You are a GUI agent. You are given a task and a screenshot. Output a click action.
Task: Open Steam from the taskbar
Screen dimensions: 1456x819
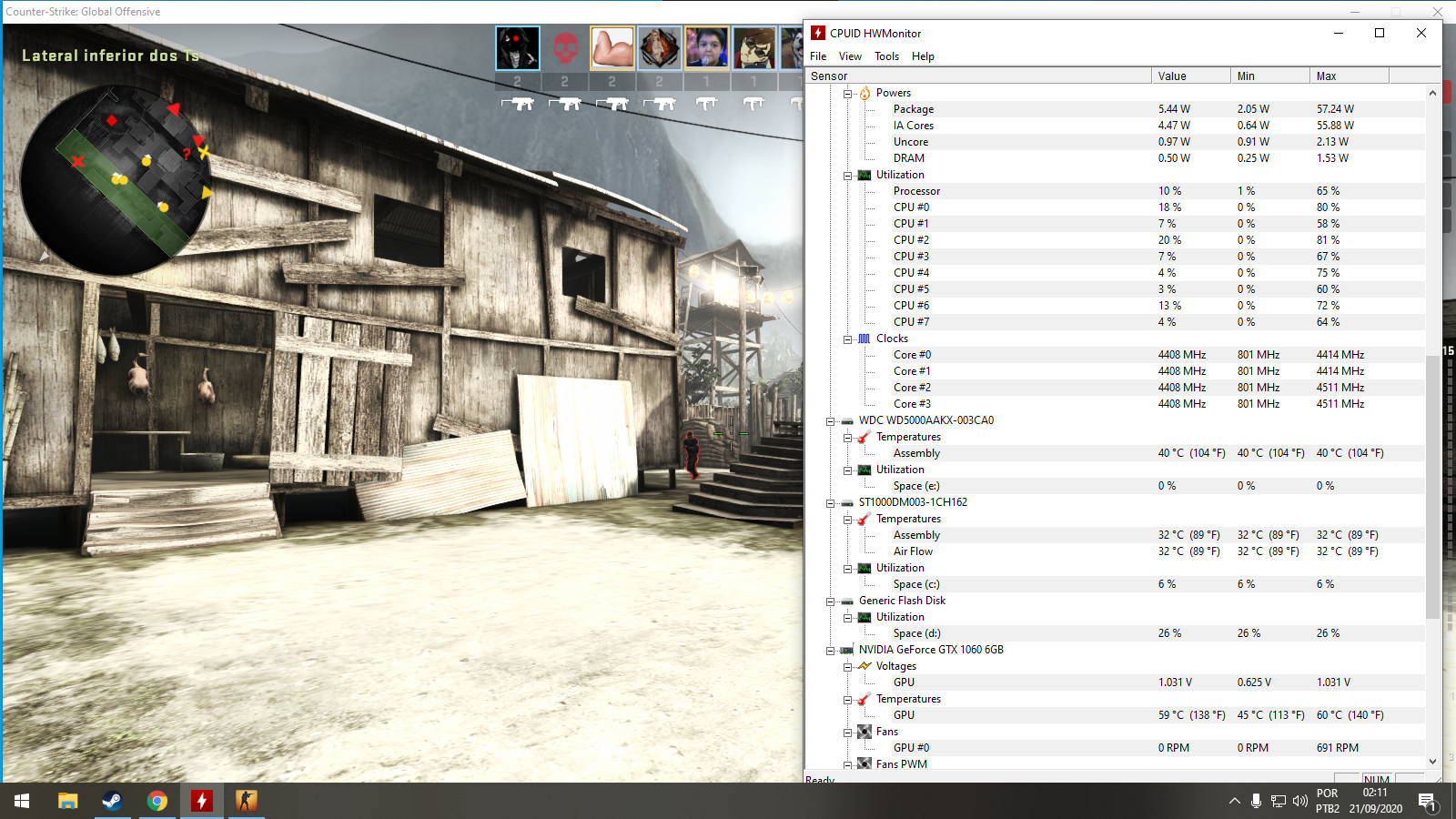click(112, 801)
